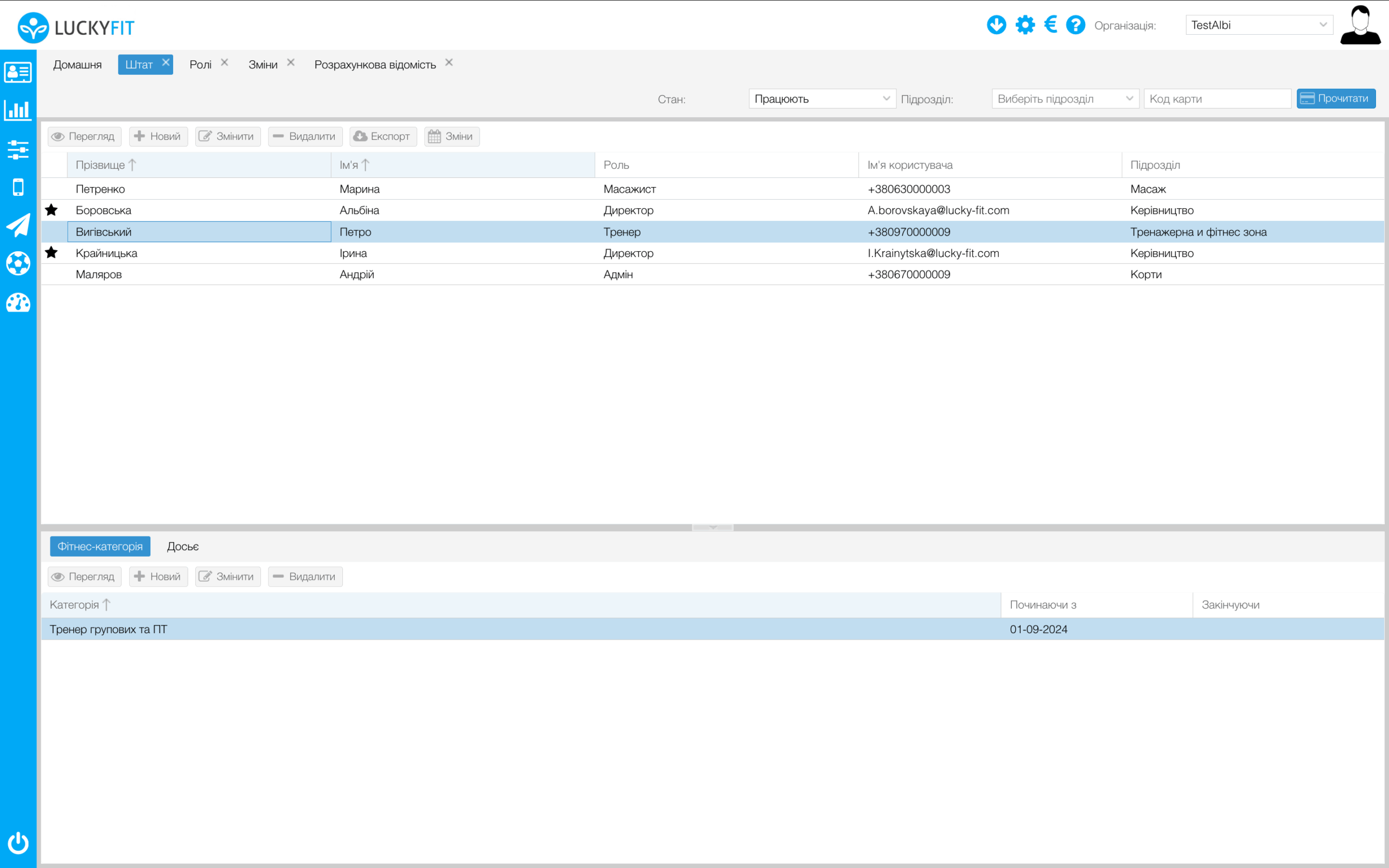Click the dashboard gauge sidebar icon
Screen dimensions: 1389x868
[x=18, y=303]
